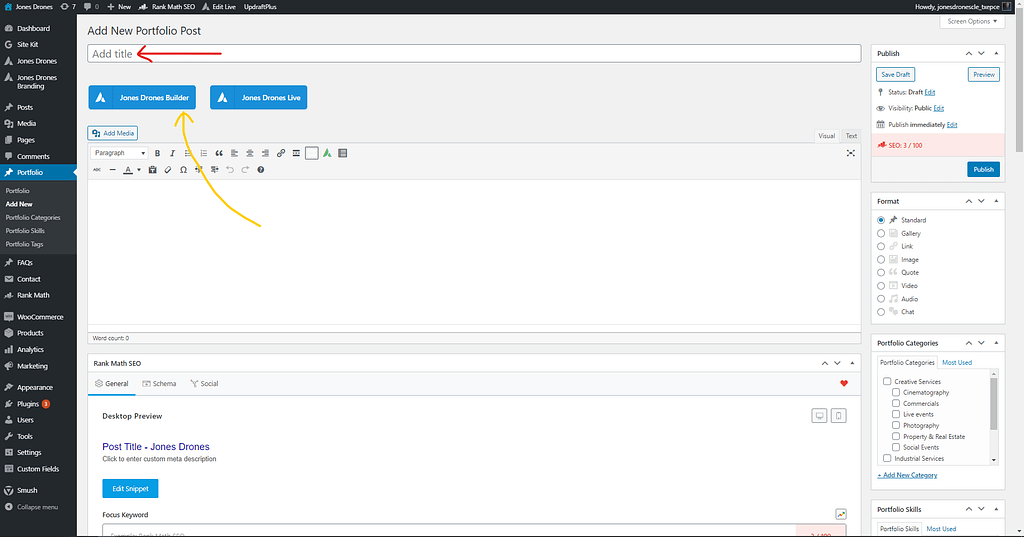Align text center in the editor
Image resolution: width=1024 pixels, height=537 pixels.
249,154
